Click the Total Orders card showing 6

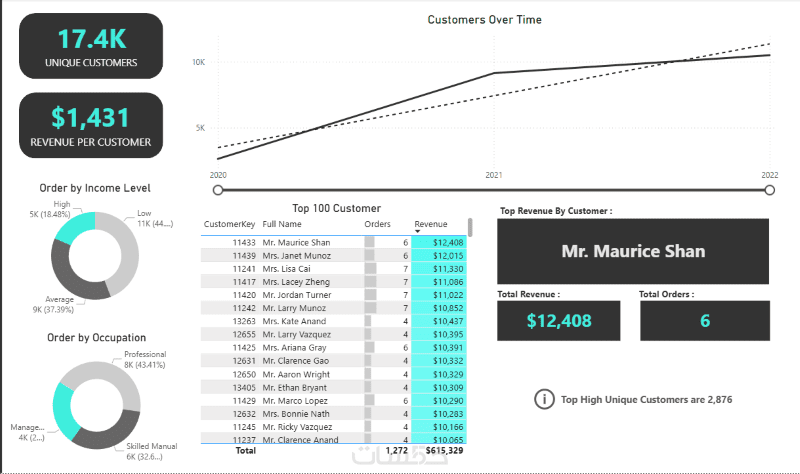(705, 321)
